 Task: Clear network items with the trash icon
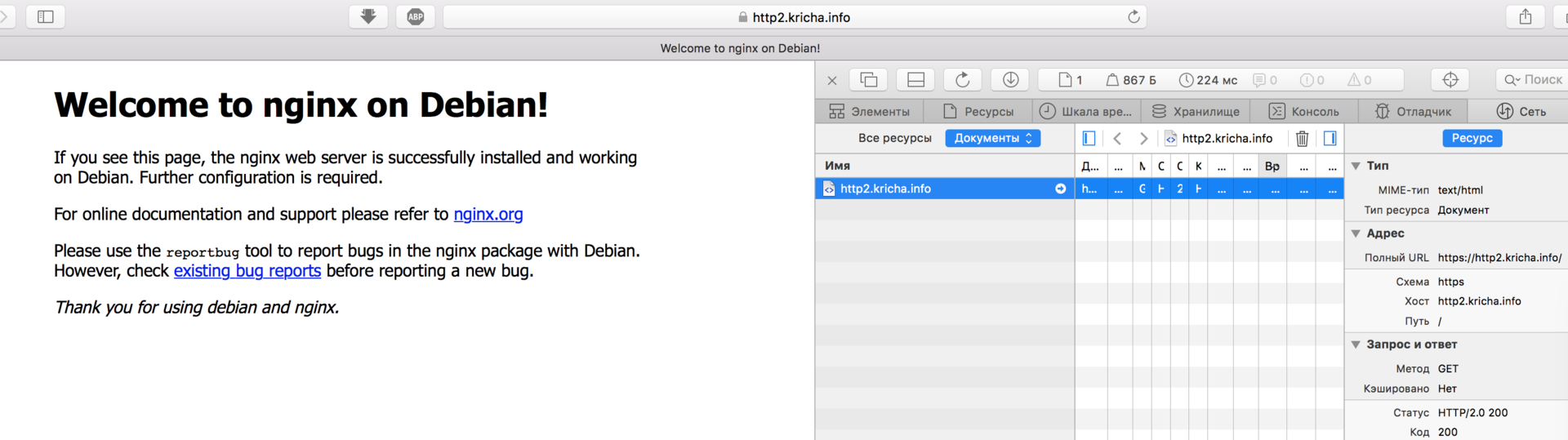click(1303, 139)
